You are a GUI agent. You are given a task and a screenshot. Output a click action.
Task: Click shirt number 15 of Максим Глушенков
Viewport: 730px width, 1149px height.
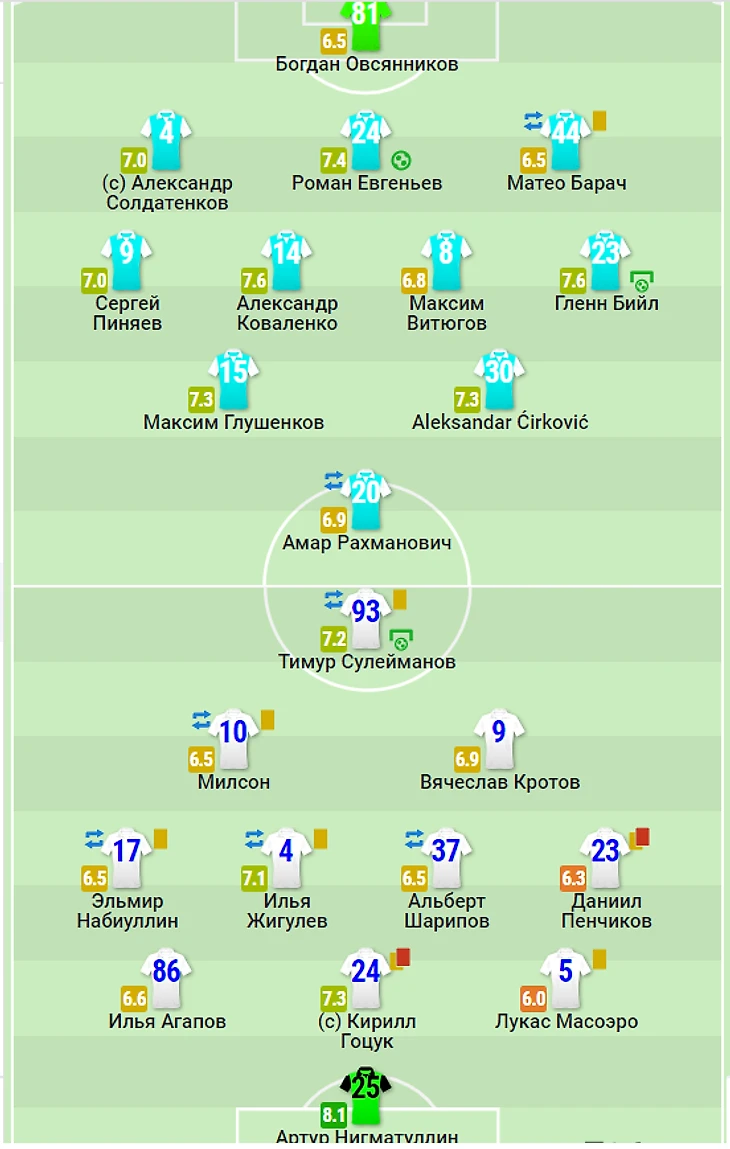(233, 372)
